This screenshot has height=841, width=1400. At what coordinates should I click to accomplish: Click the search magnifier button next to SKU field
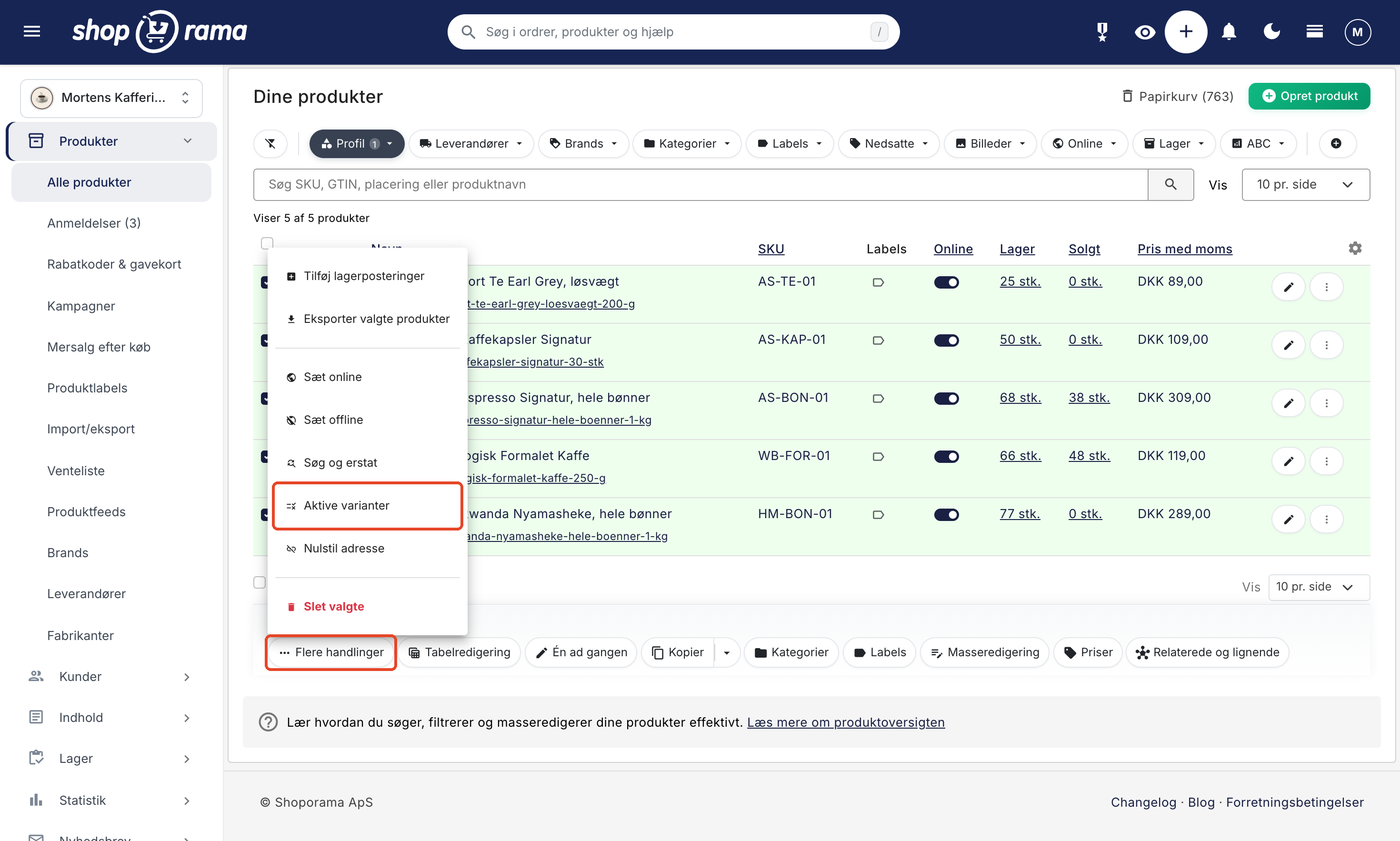1171,185
